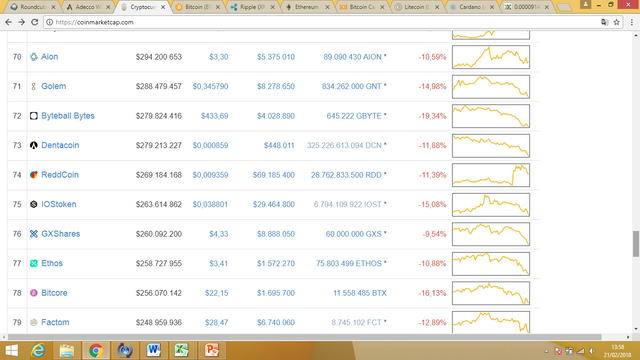The width and height of the screenshot is (640, 360).
Task: Open Aion 7-day price chart
Action: [491, 57]
